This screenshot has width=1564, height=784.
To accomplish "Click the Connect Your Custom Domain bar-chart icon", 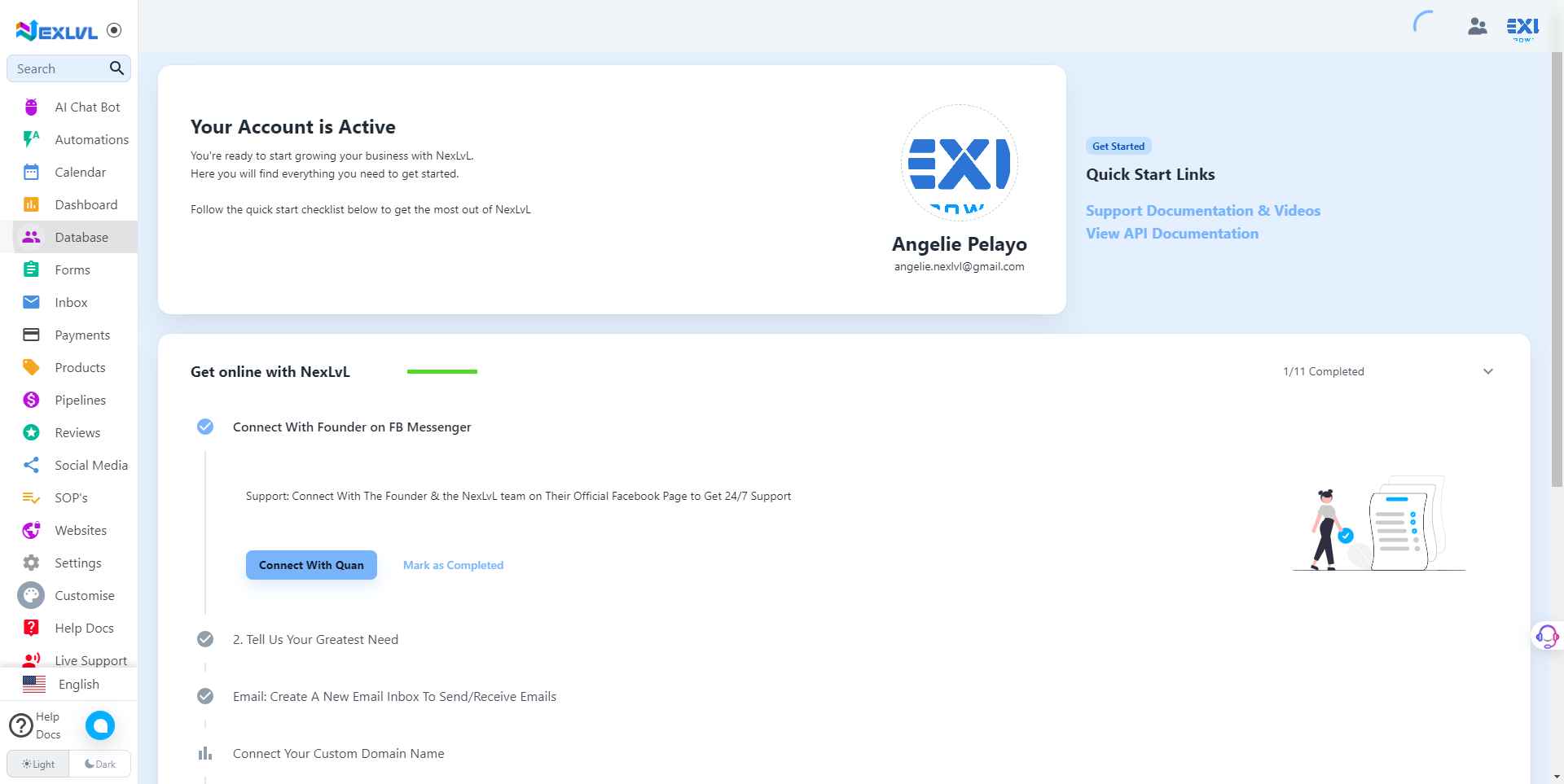I will click(x=205, y=754).
